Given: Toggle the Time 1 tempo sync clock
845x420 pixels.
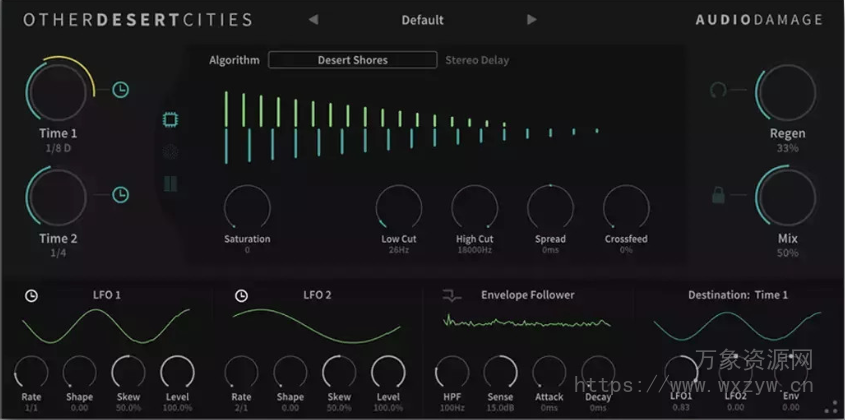Looking at the screenshot, I should point(121,90).
